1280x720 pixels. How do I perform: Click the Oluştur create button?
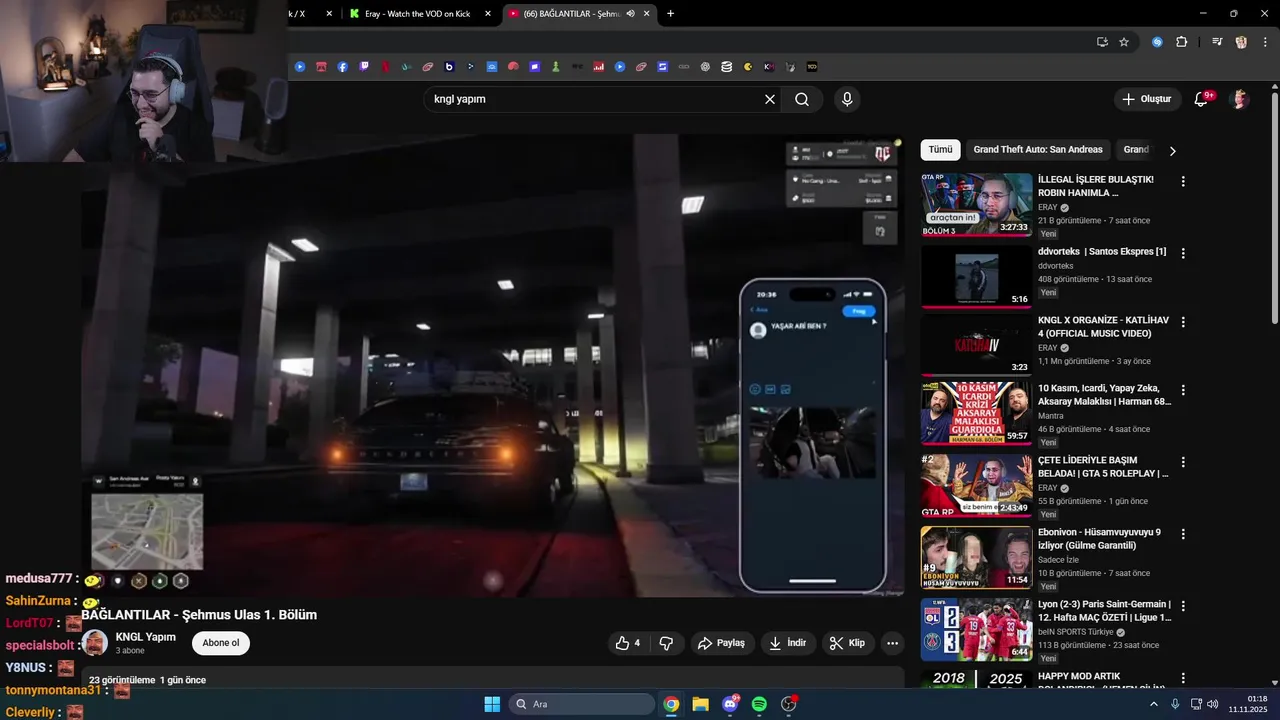tap(1147, 99)
